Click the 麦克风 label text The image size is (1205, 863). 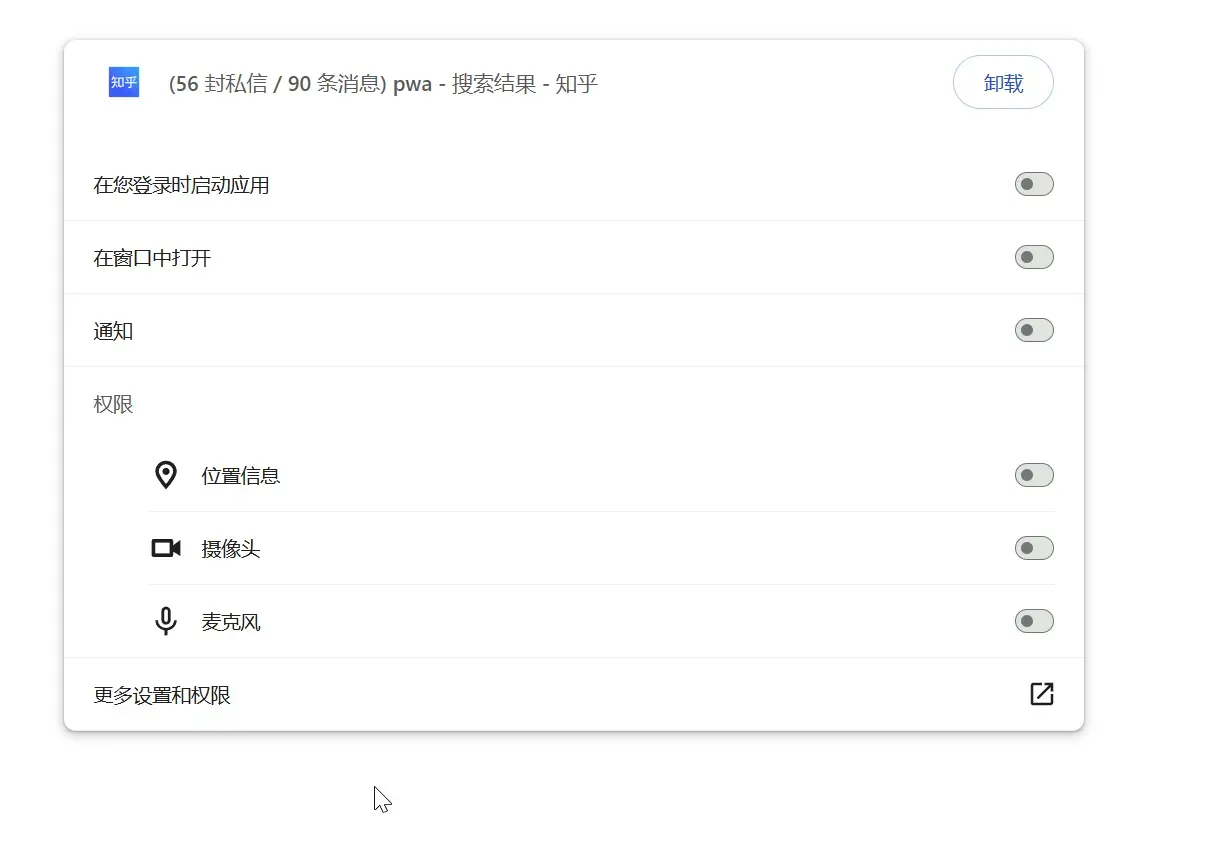point(231,622)
